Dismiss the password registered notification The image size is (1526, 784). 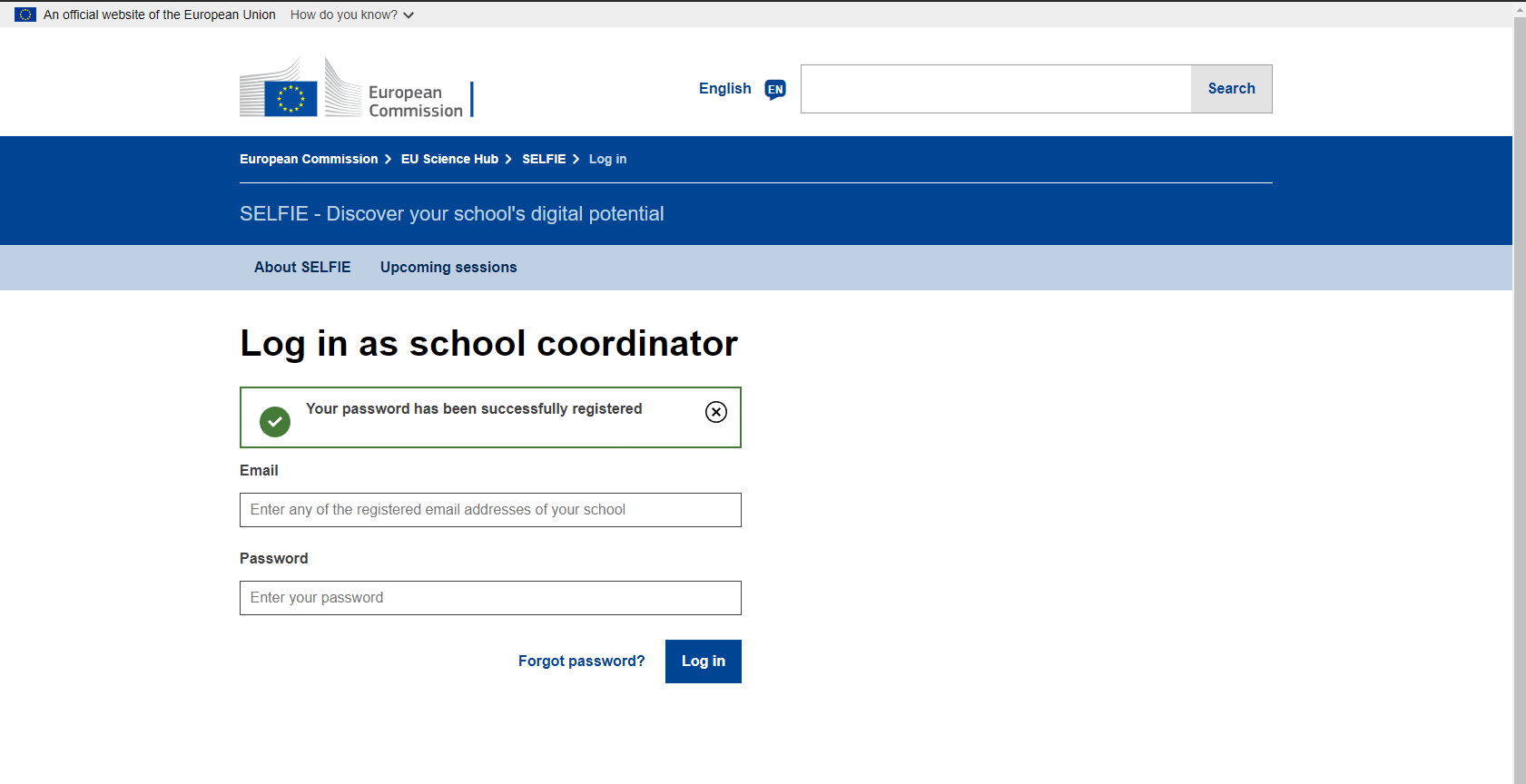716,412
